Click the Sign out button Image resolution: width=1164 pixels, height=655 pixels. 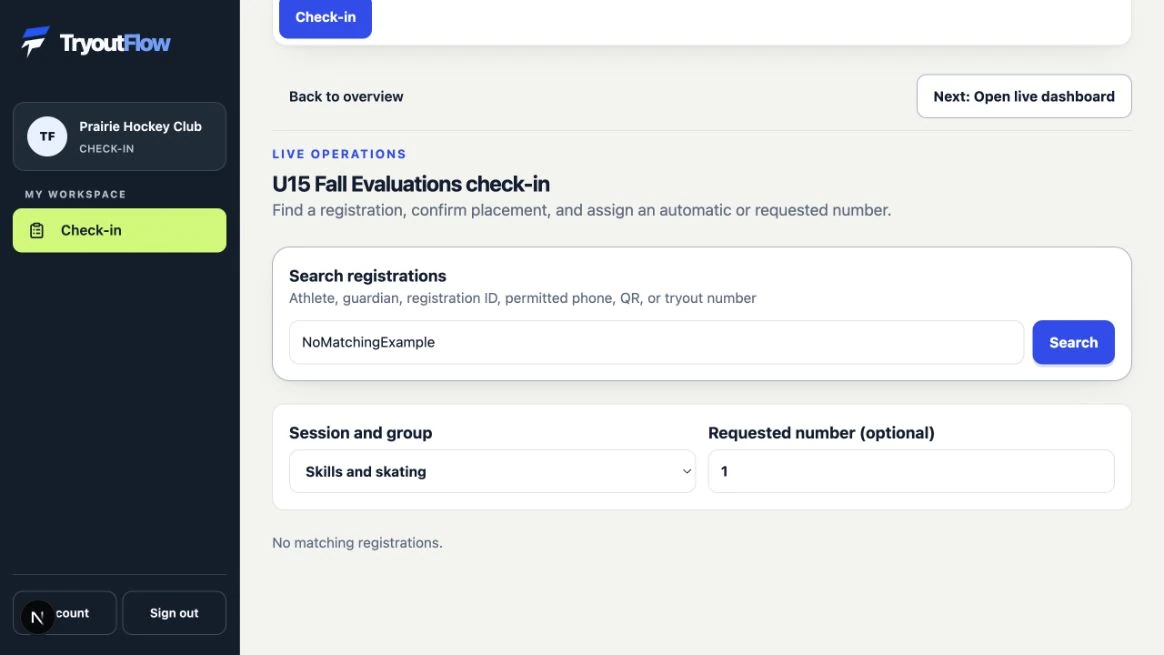coord(174,613)
